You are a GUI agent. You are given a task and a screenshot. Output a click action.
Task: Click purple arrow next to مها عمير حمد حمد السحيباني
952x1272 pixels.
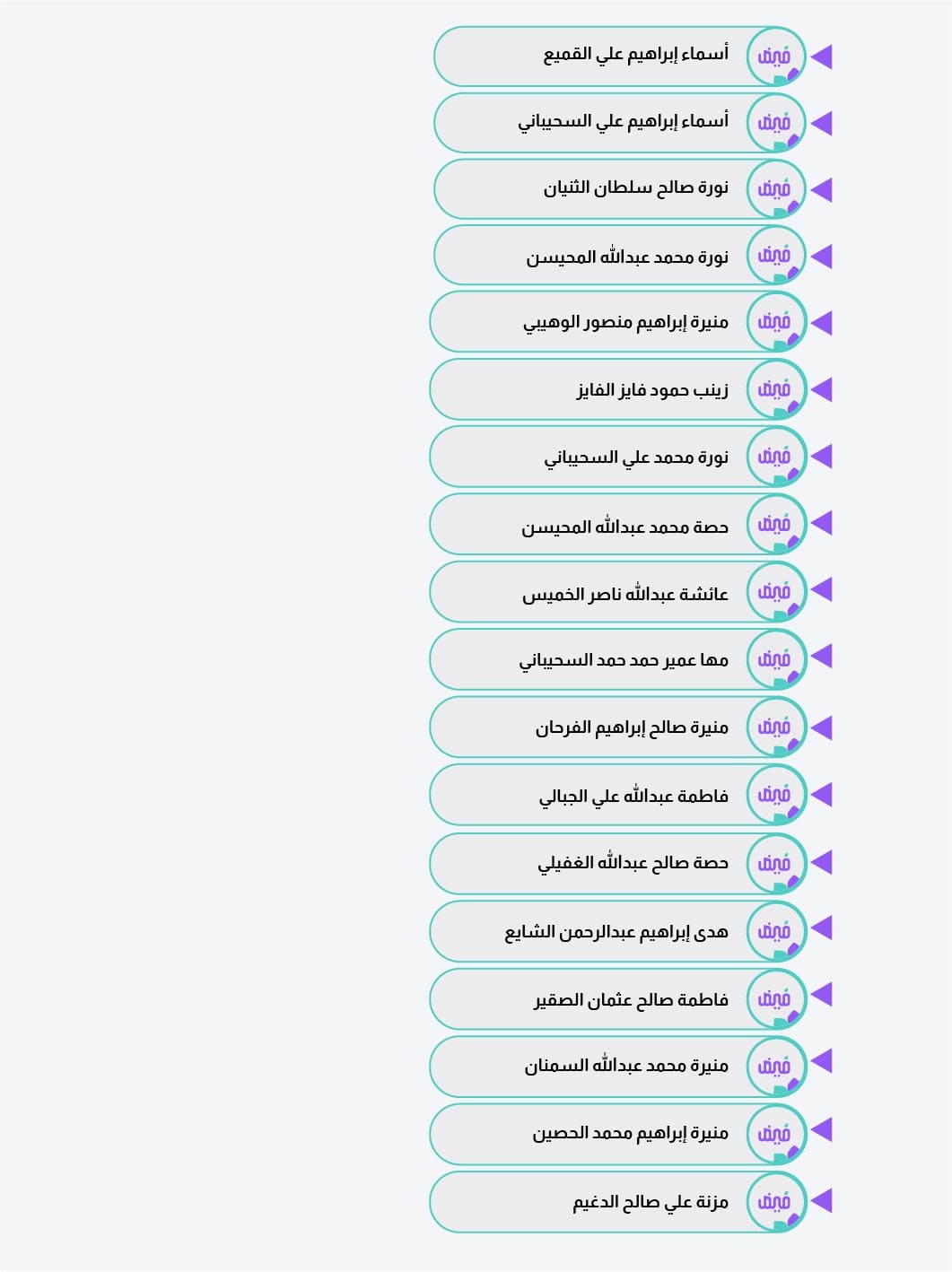coord(821,657)
